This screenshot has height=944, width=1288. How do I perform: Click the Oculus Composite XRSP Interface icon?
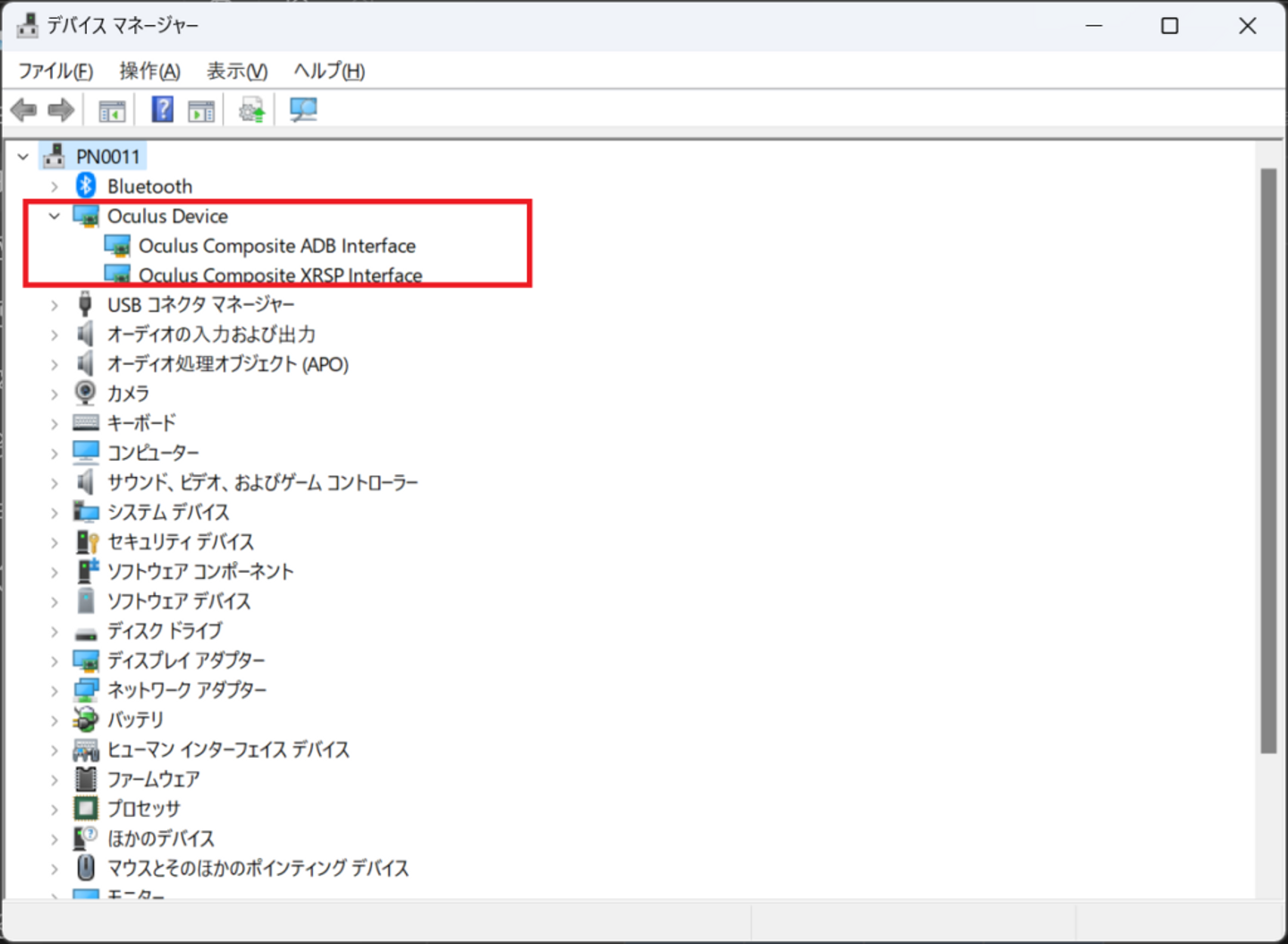coord(117,275)
